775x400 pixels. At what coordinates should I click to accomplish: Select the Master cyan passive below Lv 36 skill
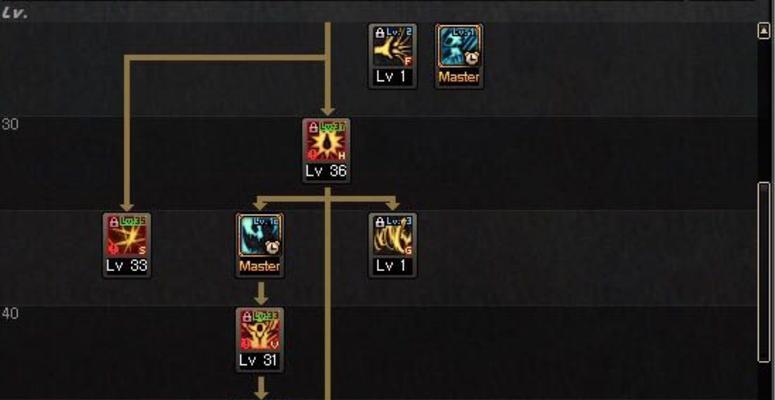260,235
